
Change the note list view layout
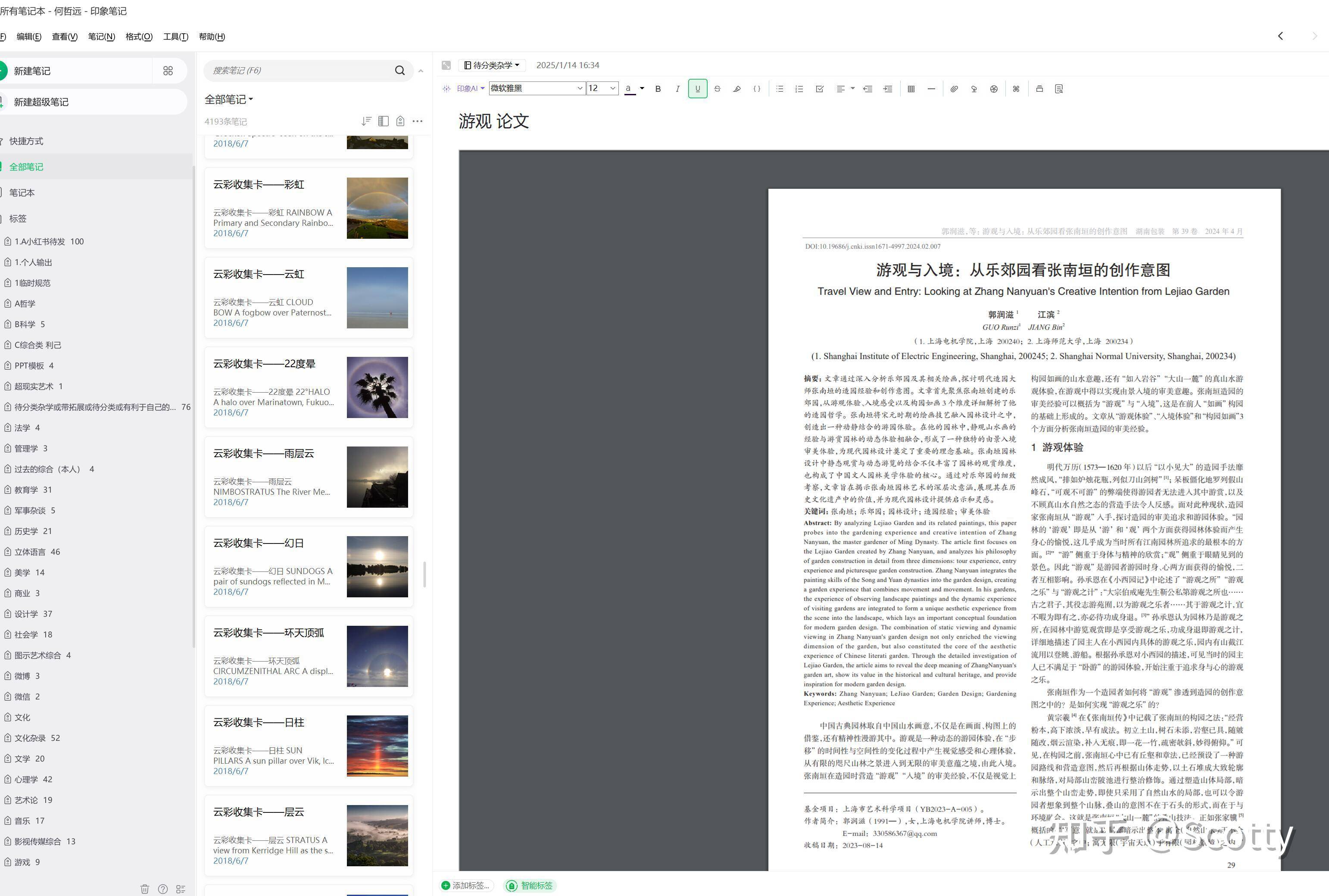pos(384,121)
